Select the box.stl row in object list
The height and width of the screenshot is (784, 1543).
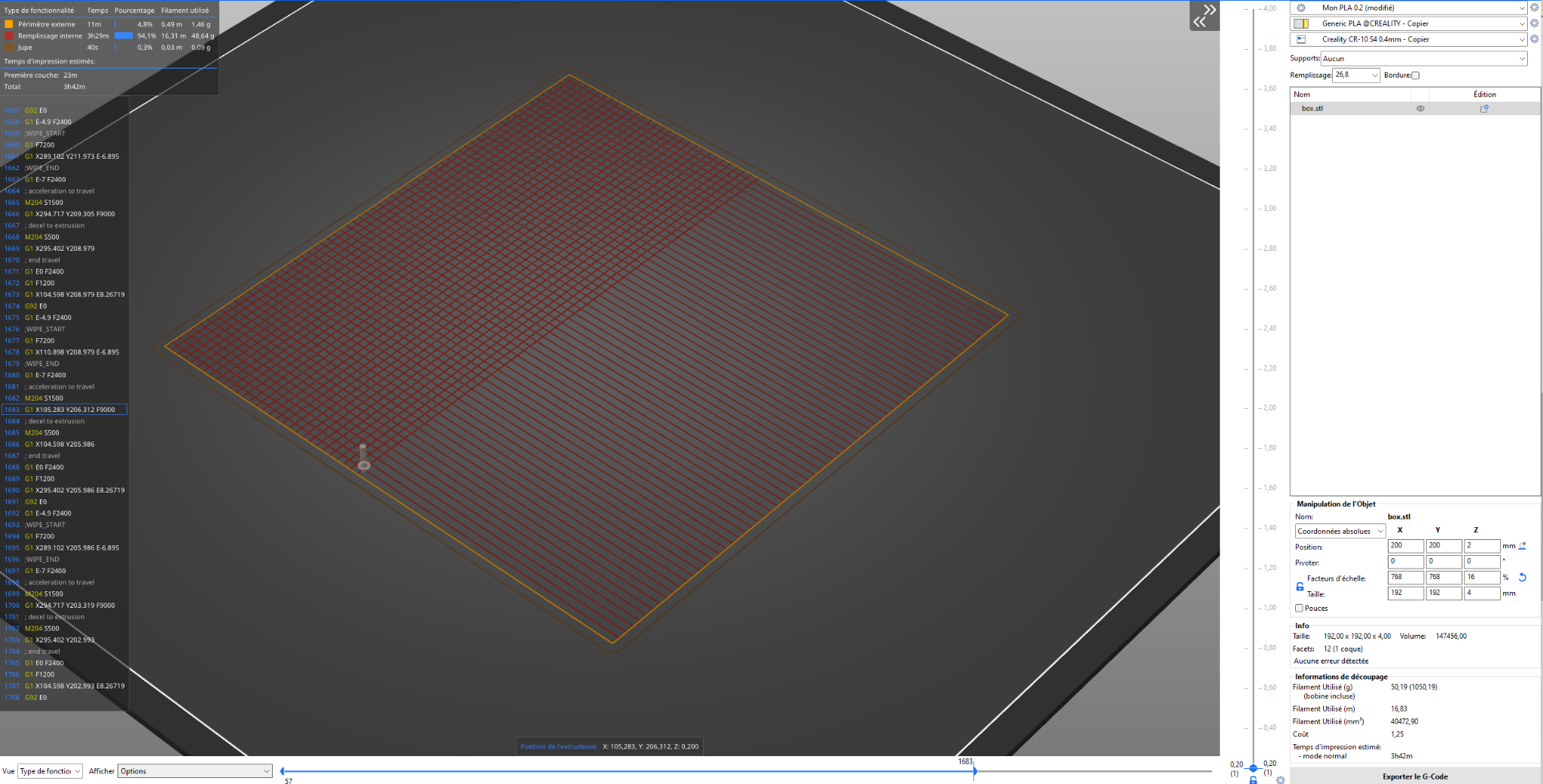1415,108
